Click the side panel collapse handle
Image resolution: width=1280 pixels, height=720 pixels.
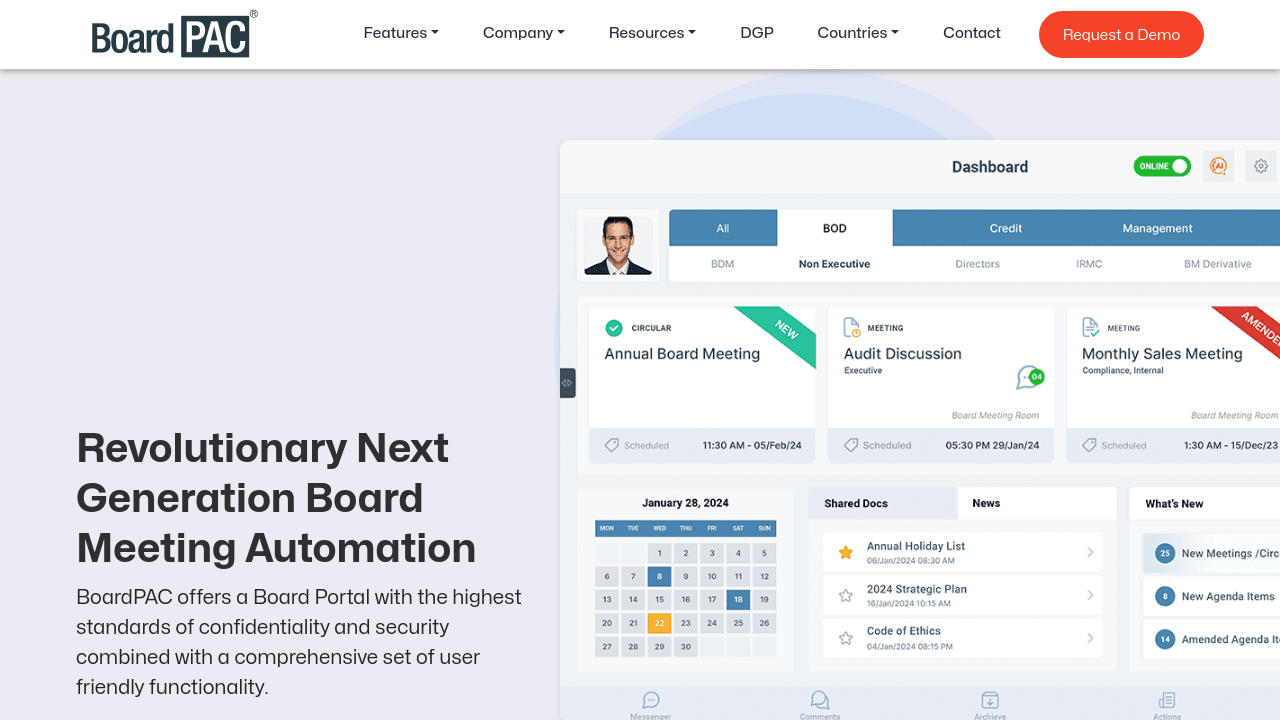567,383
